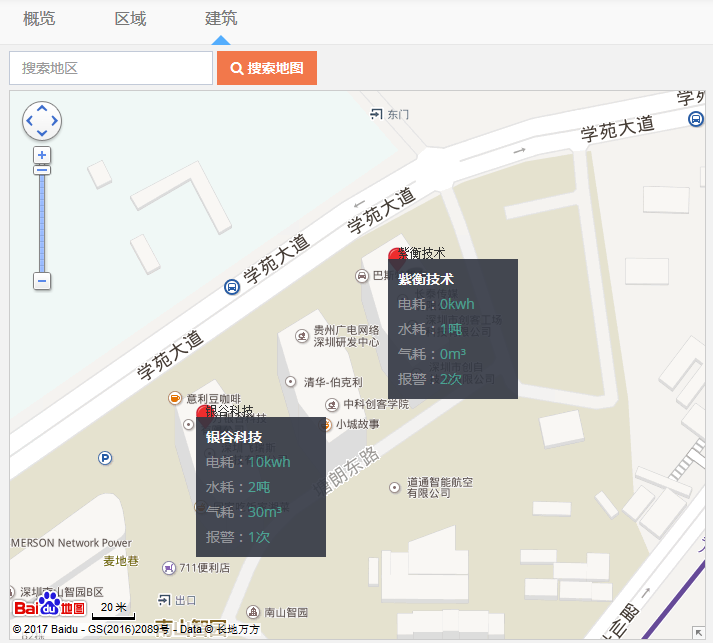Click the 意利豆咖啡 coffee icon
Screen dimensions: 713x643
[175, 398]
